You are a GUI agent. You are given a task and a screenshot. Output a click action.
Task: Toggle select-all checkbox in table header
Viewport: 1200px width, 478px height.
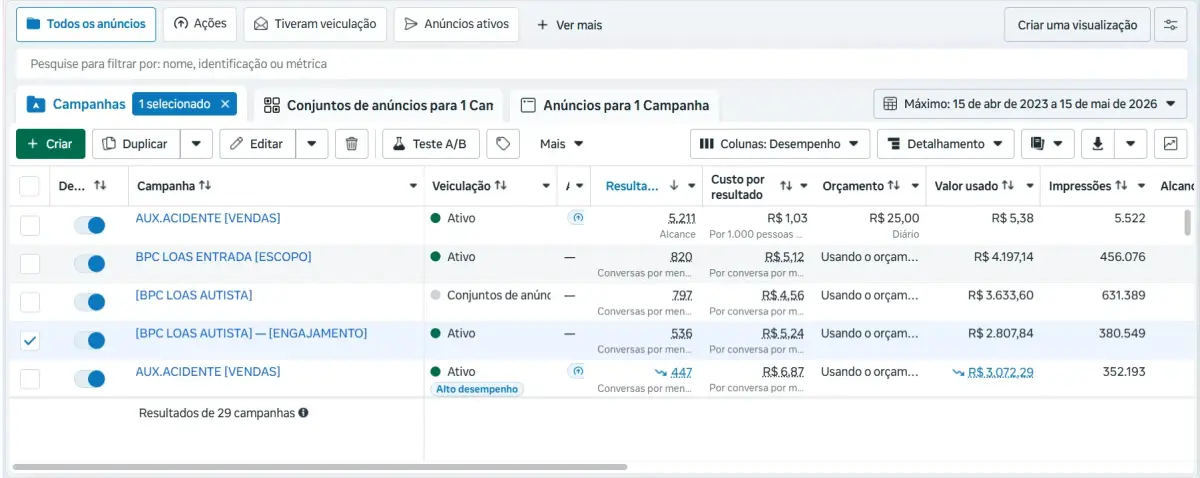(30, 186)
